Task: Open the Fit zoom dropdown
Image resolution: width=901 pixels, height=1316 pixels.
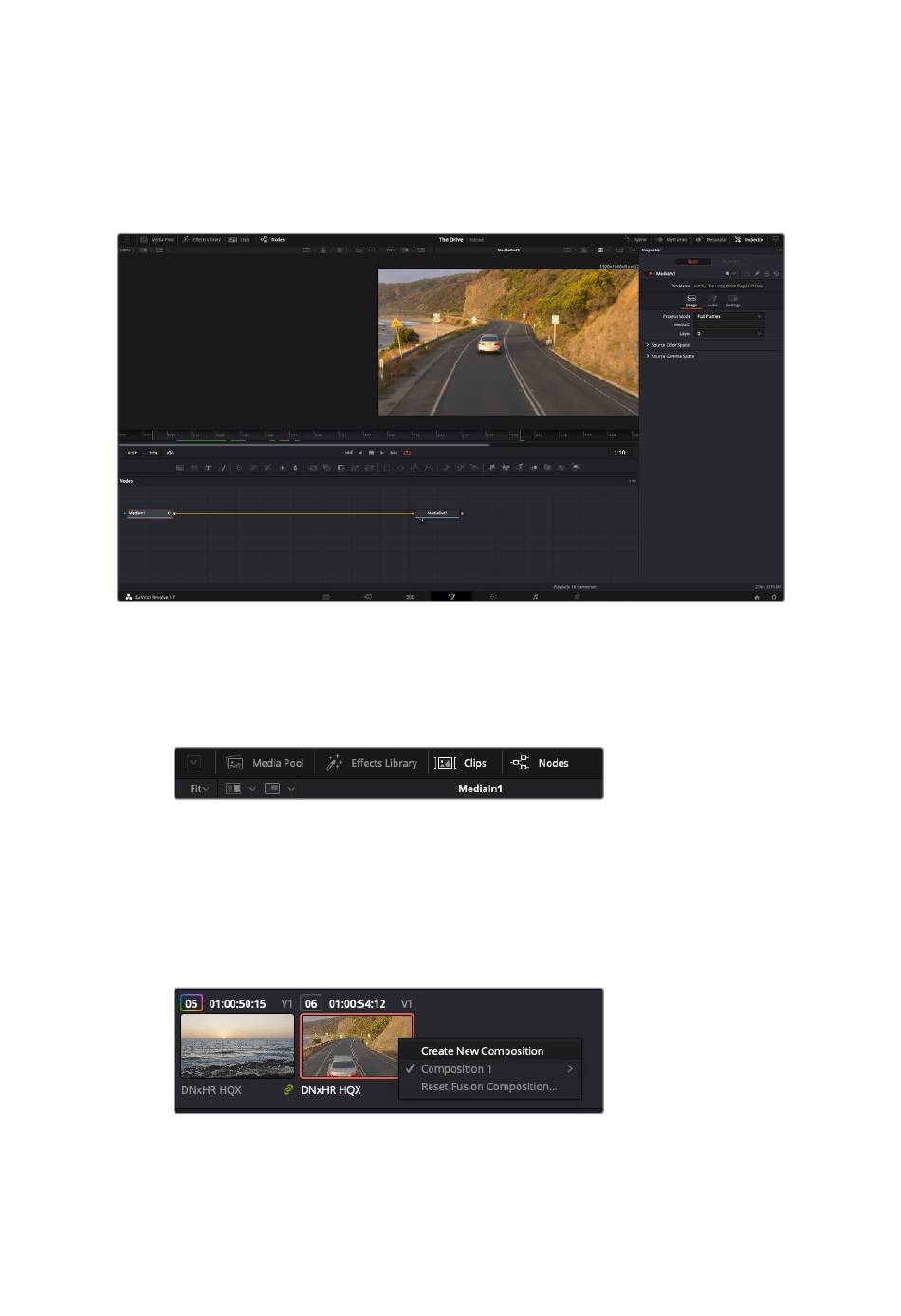Action: 199,788
